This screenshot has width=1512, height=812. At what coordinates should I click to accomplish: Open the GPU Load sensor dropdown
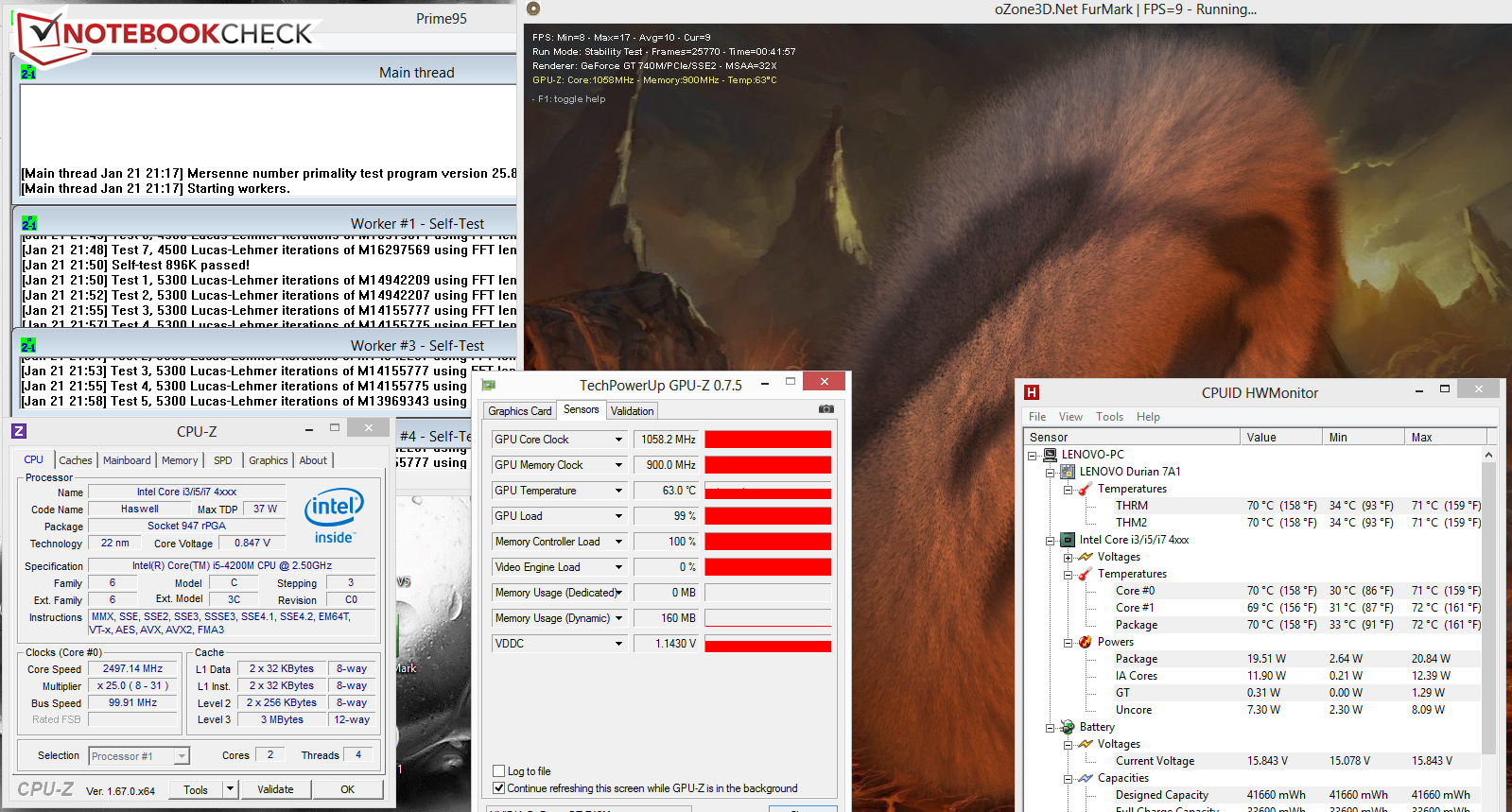pyautogui.click(x=619, y=515)
